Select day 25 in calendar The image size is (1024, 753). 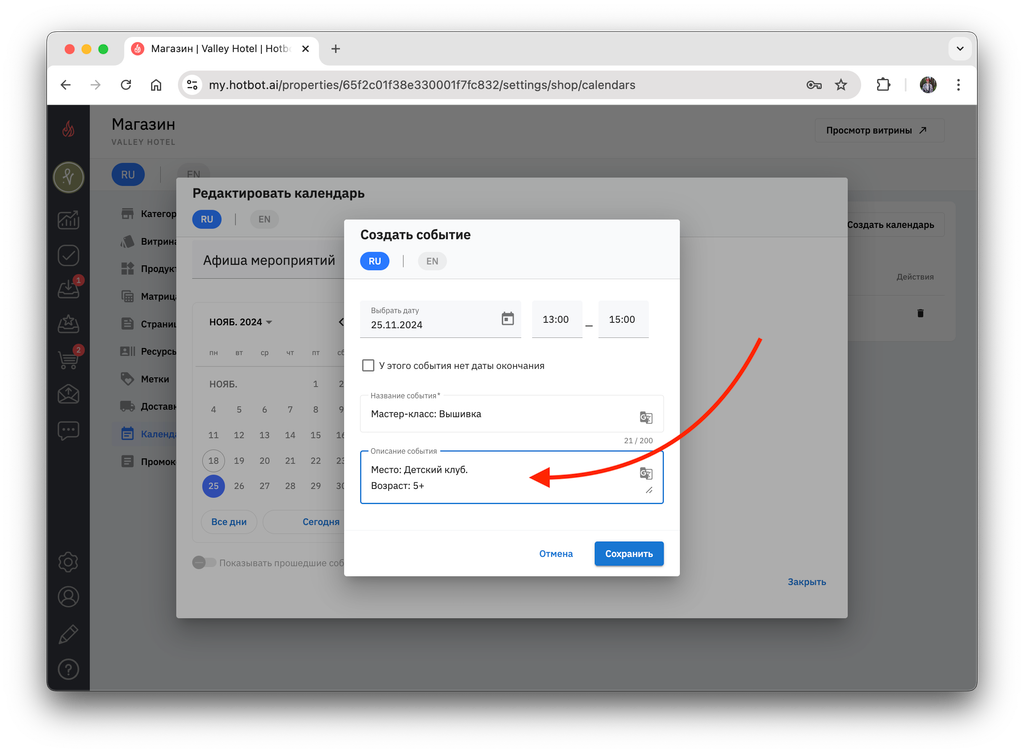214,486
